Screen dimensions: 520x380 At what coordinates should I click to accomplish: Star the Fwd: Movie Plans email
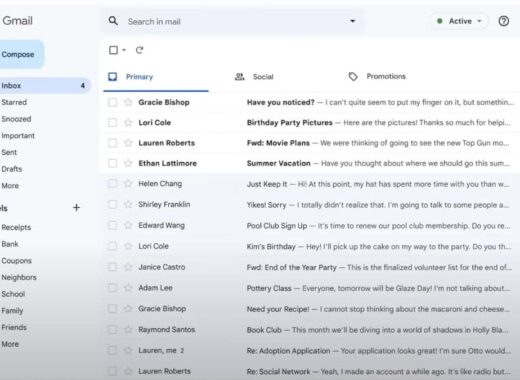point(128,143)
